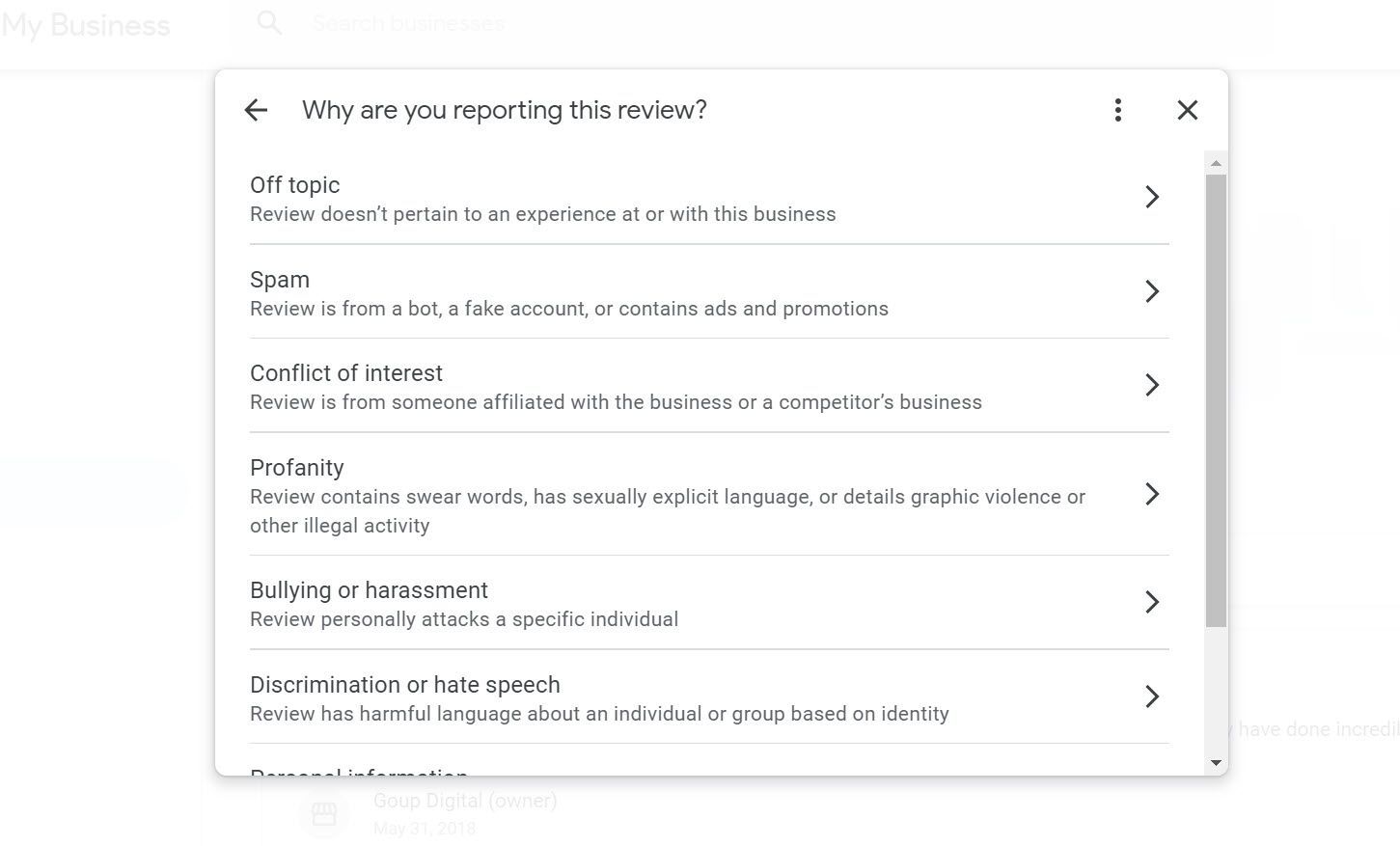The image size is (1400, 846).
Task: Click the chevron beside Profanity
Action: [1152, 494]
